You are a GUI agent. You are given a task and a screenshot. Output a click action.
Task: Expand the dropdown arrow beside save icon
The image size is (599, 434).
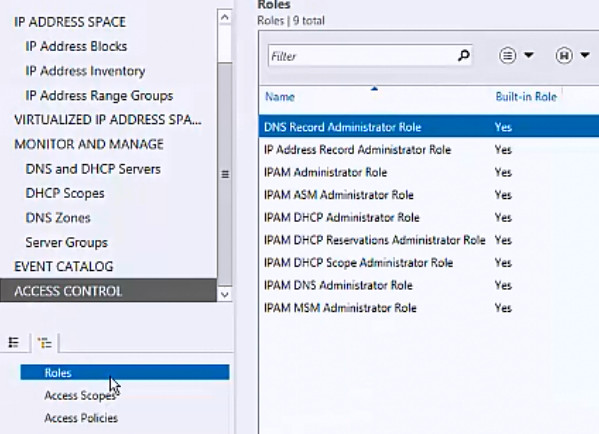[x=585, y=55]
